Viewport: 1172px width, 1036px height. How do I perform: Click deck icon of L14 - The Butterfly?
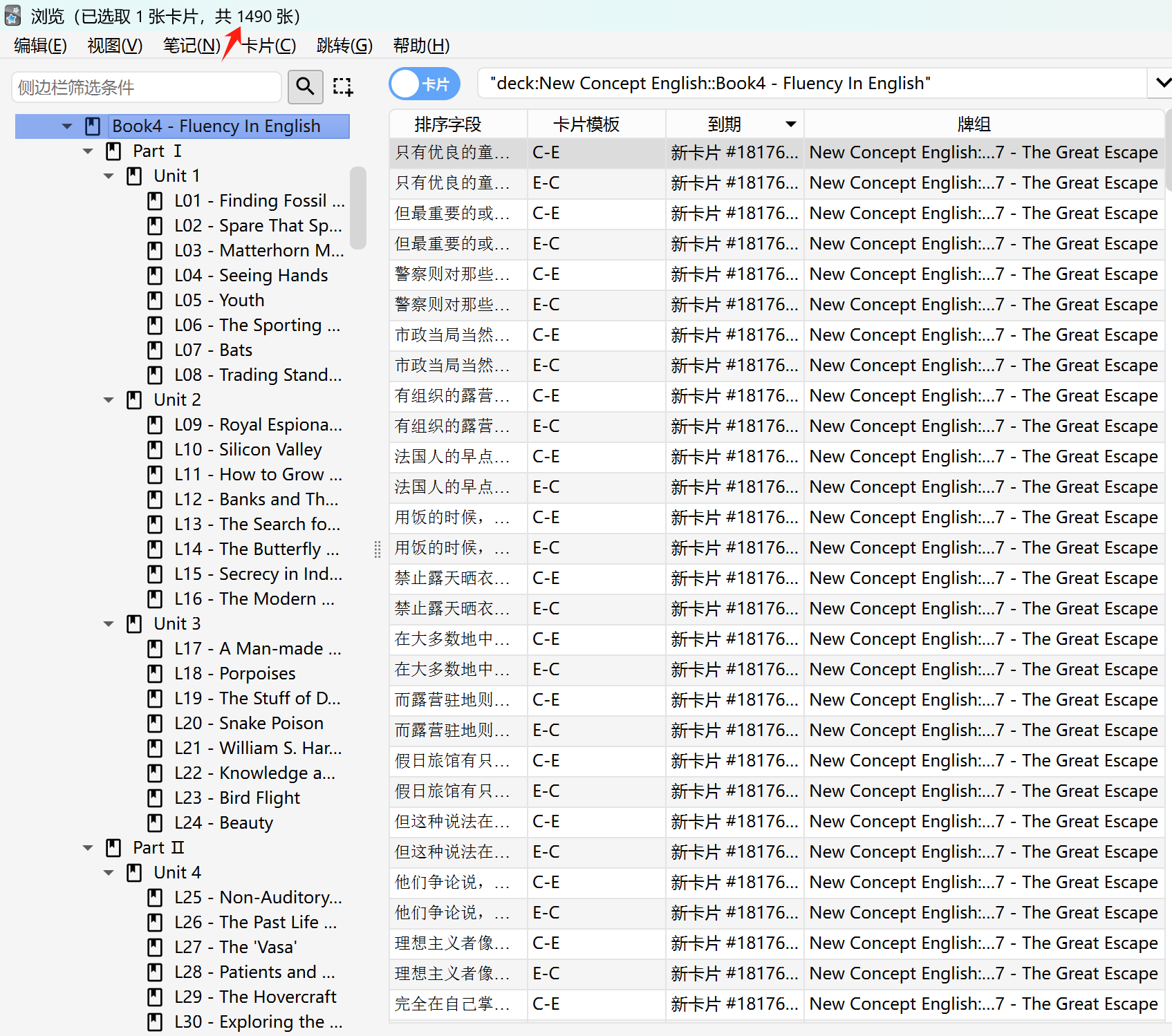(155, 549)
